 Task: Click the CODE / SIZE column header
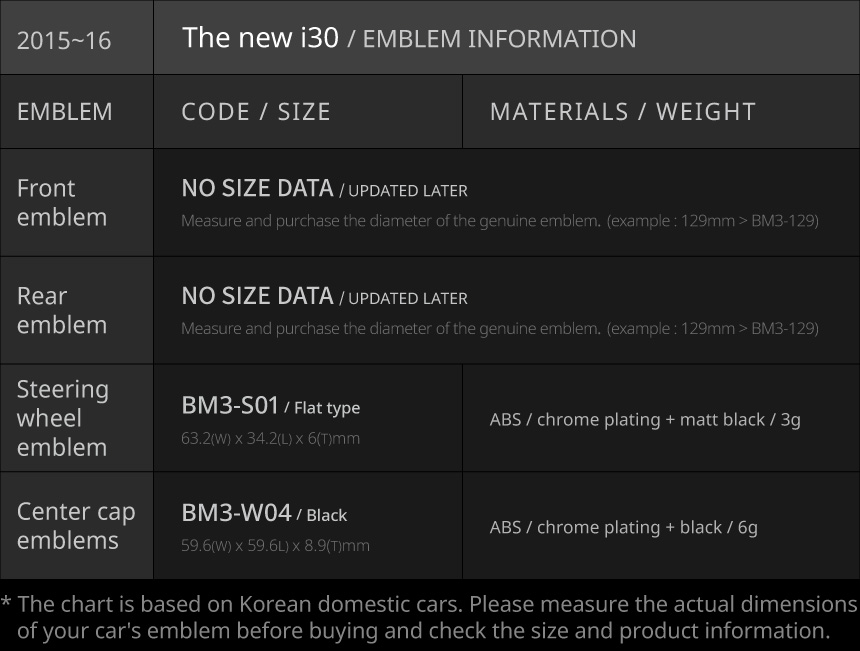tap(256, 111)
